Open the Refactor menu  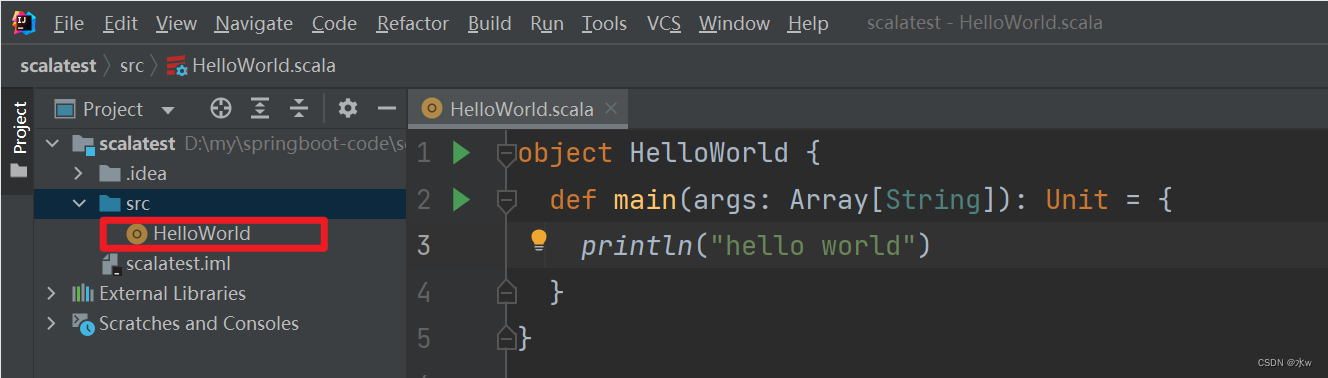[x=412, y=23]
